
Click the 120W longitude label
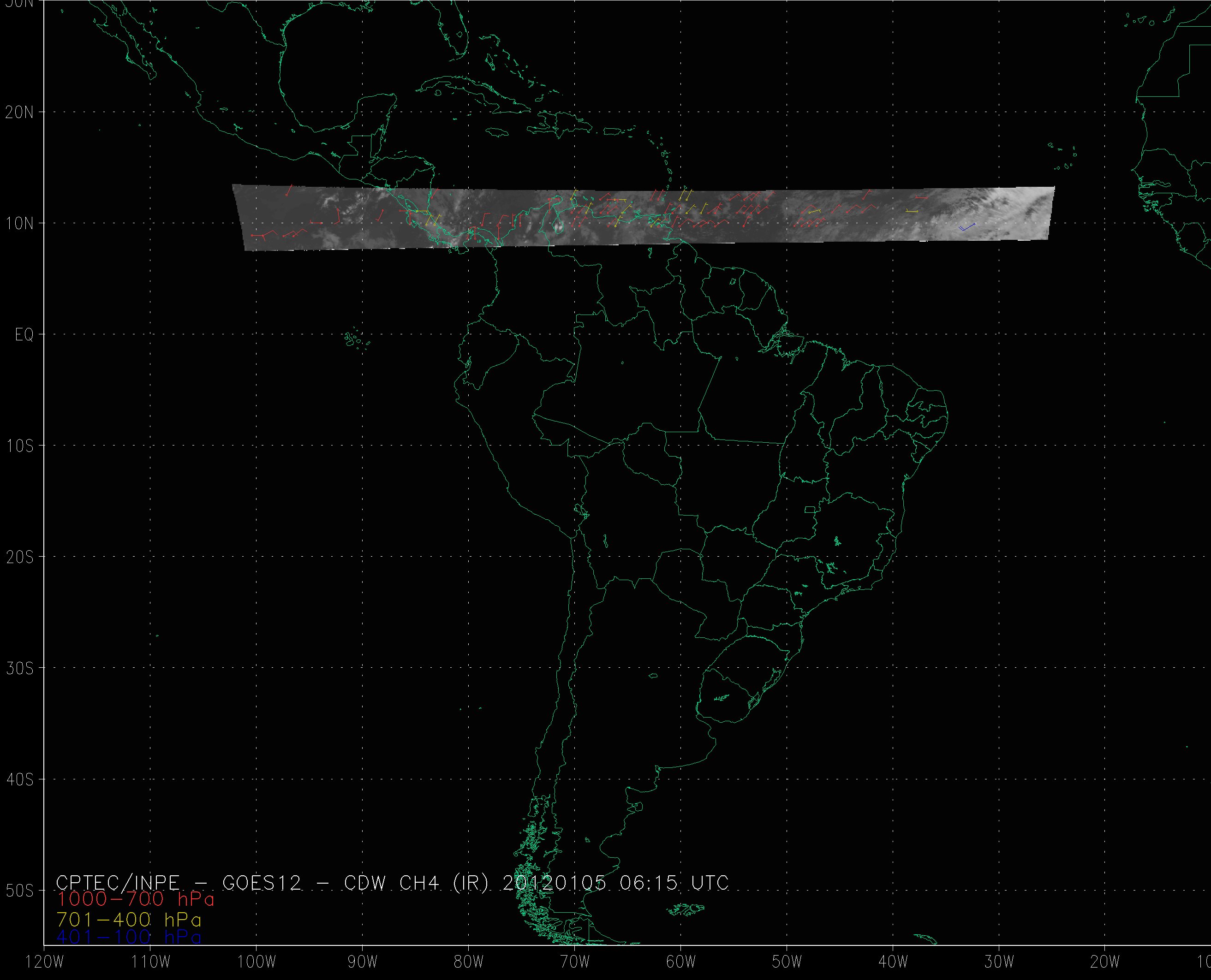(45, 962)
